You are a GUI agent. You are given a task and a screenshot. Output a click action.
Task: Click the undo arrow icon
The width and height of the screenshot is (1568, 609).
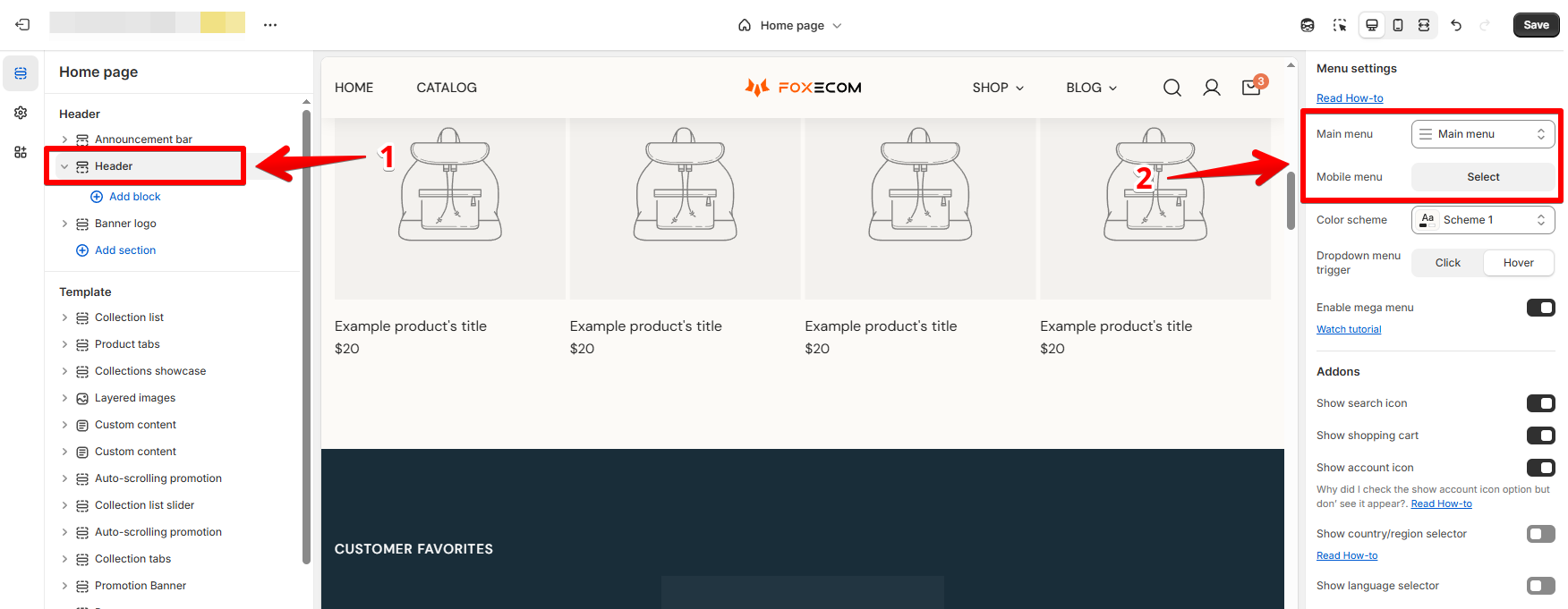click(x=1456, y=25)
